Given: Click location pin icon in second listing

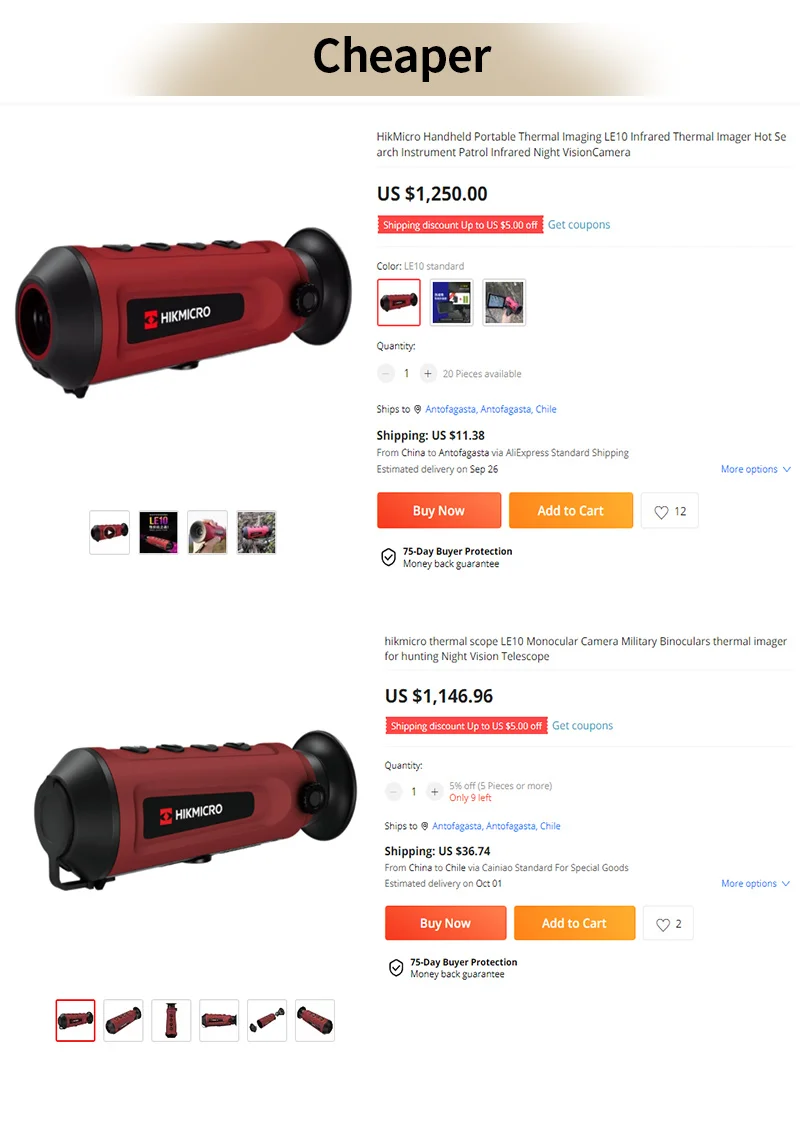Looking at the screenshot, I should click(425, 826).
